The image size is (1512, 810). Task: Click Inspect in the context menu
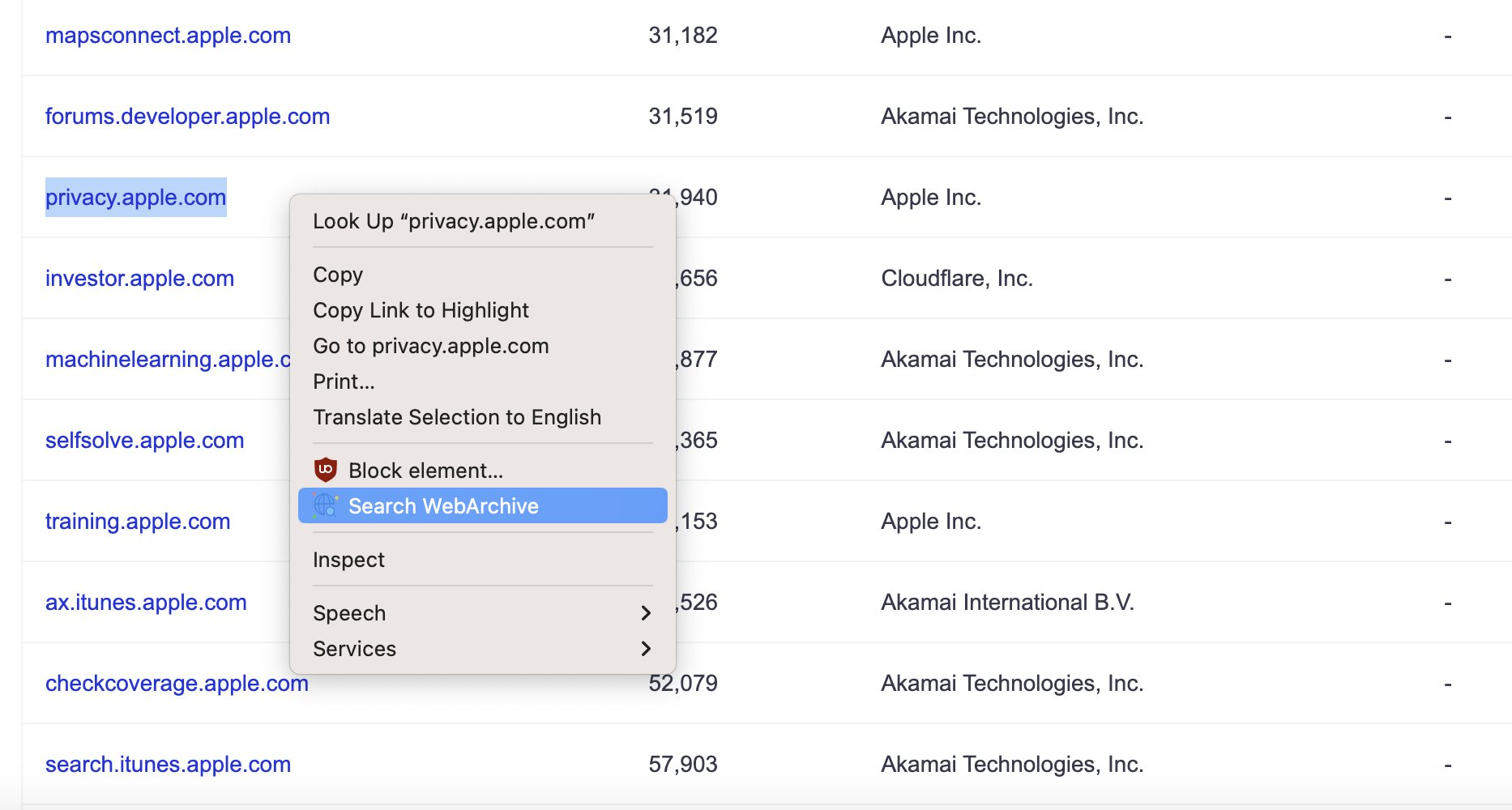(x=348, y=560)
